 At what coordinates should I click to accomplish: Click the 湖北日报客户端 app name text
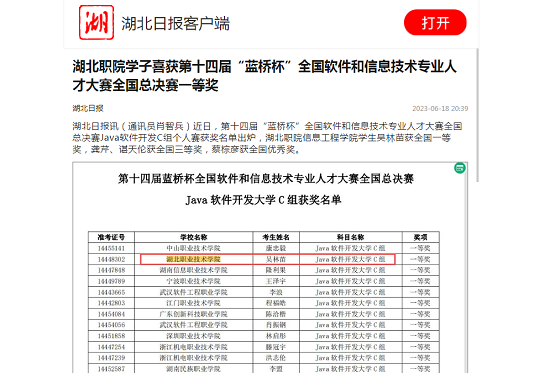coord(175,24)
